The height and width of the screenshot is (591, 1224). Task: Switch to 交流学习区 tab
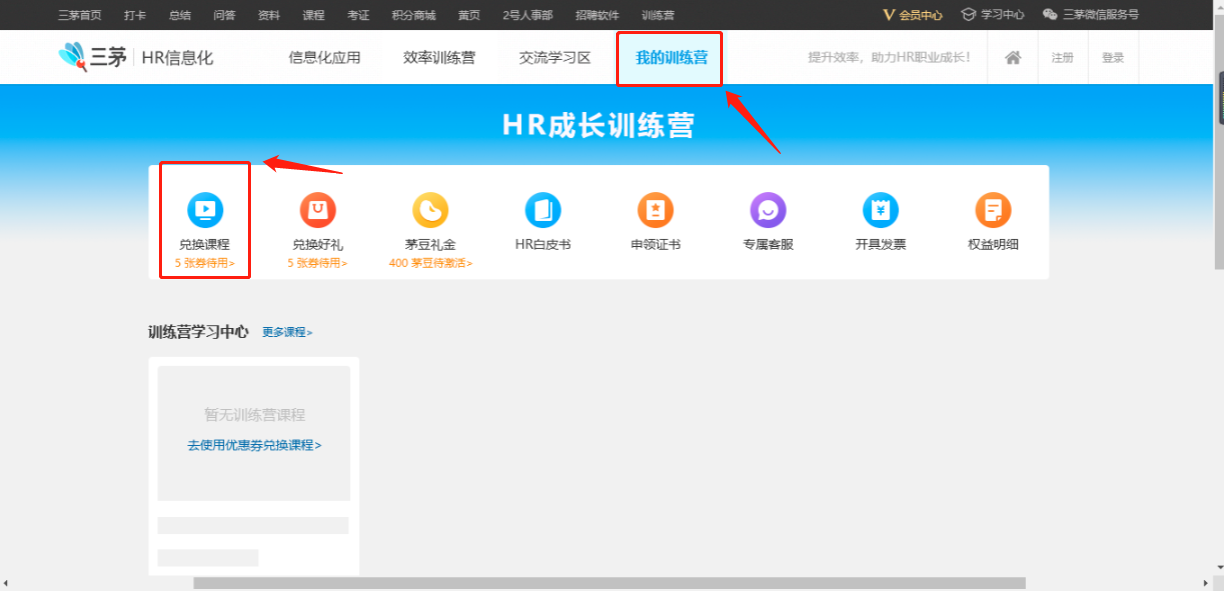click(x=555, y=58)
